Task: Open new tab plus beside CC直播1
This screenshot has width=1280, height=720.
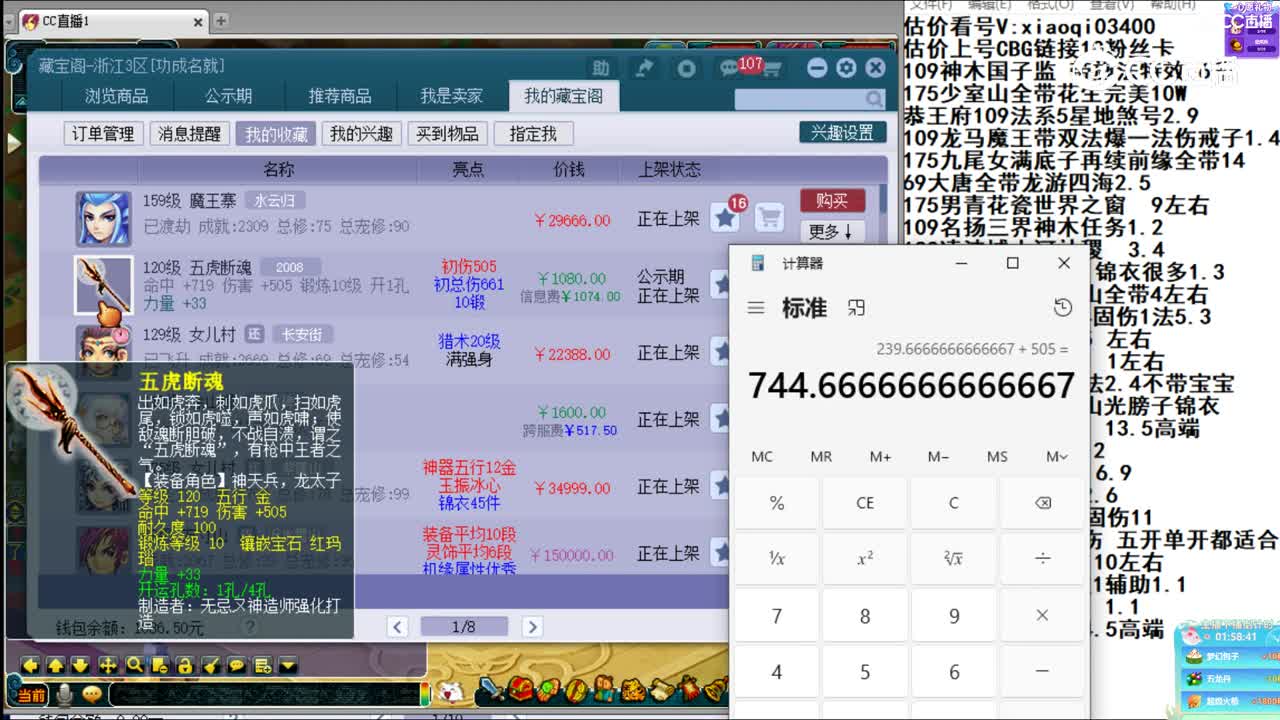Action: 221,20
